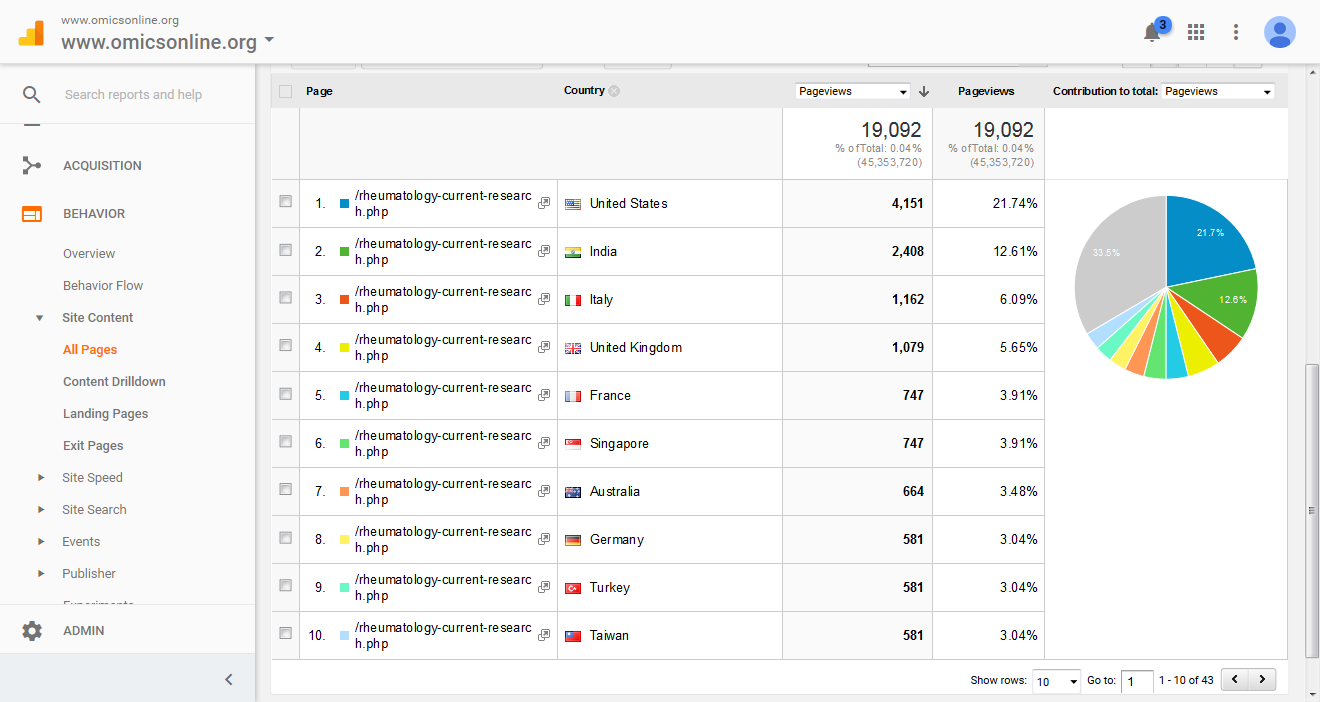1320x702 pixels.
Task: Click the Google Analytics logo
Action: [31, 33]
